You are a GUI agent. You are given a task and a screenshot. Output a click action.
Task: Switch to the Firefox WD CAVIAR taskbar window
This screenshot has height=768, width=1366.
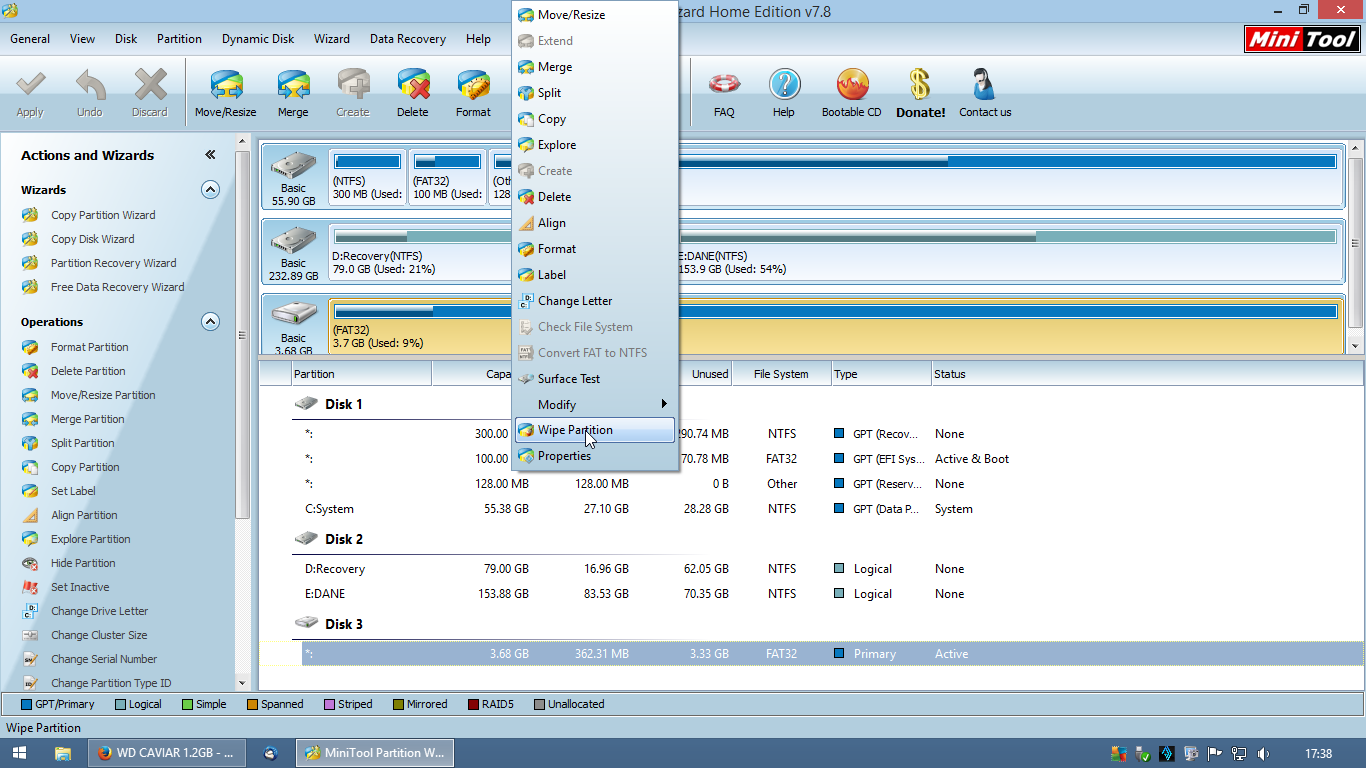pyautogui.click(x=165, y=753)
